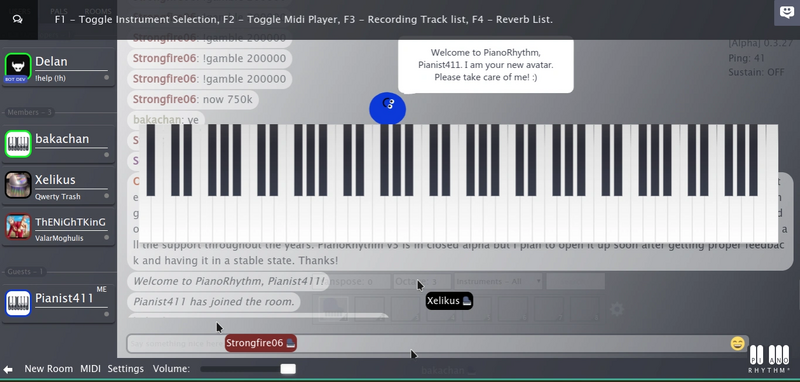The image size is (800, 382).
Task: Click the ME badge on Pianist411 card
Action: (102, 289)
